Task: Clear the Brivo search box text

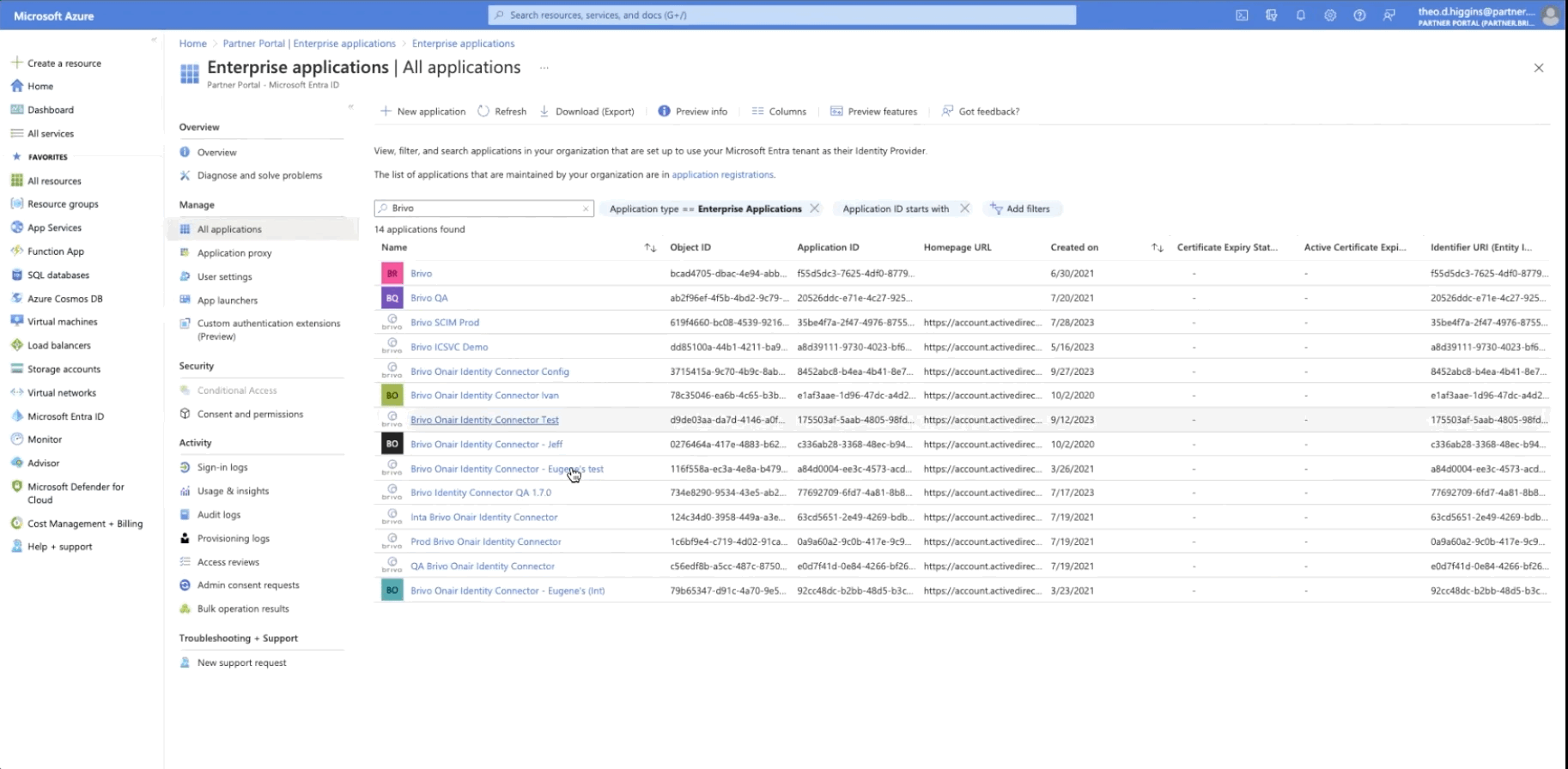Action: point(586,209)
